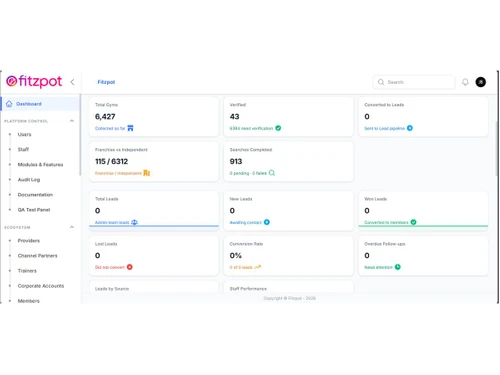500x375 pixels.
Task: Go to Audit Log page
Action: tap(29, 180)
